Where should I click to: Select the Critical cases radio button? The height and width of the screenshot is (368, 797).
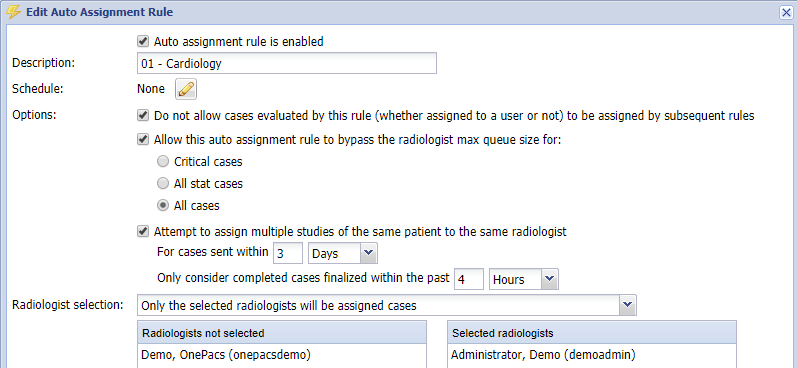click(163, 162)
